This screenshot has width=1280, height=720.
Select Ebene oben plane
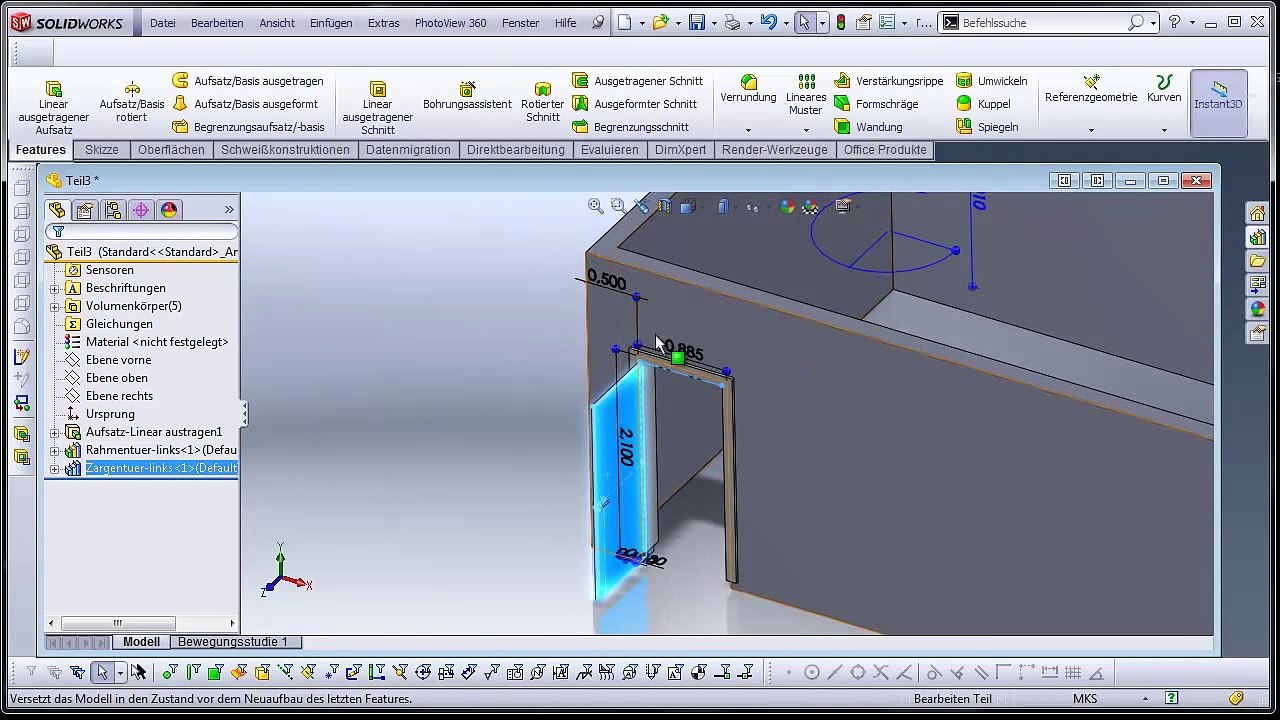(106, 378)
